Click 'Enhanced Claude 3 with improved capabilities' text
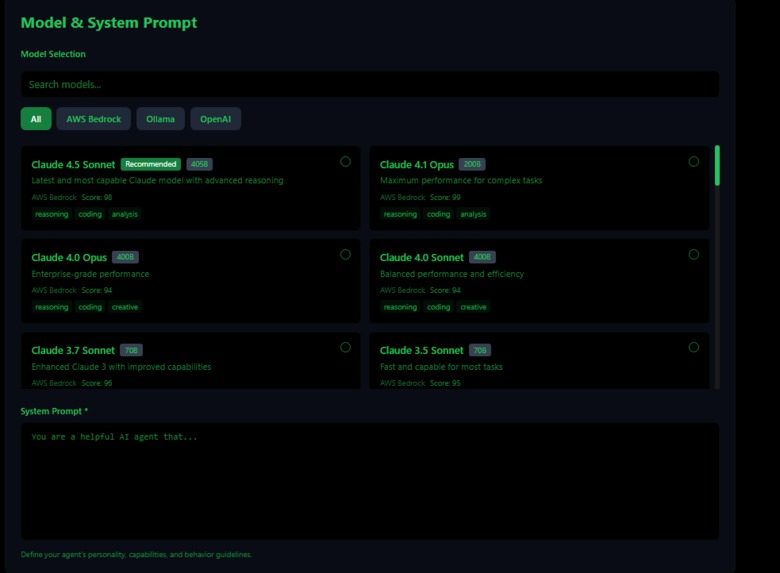Image resolution: width=780 pixels, height=573 pixels. coord(121,367)
